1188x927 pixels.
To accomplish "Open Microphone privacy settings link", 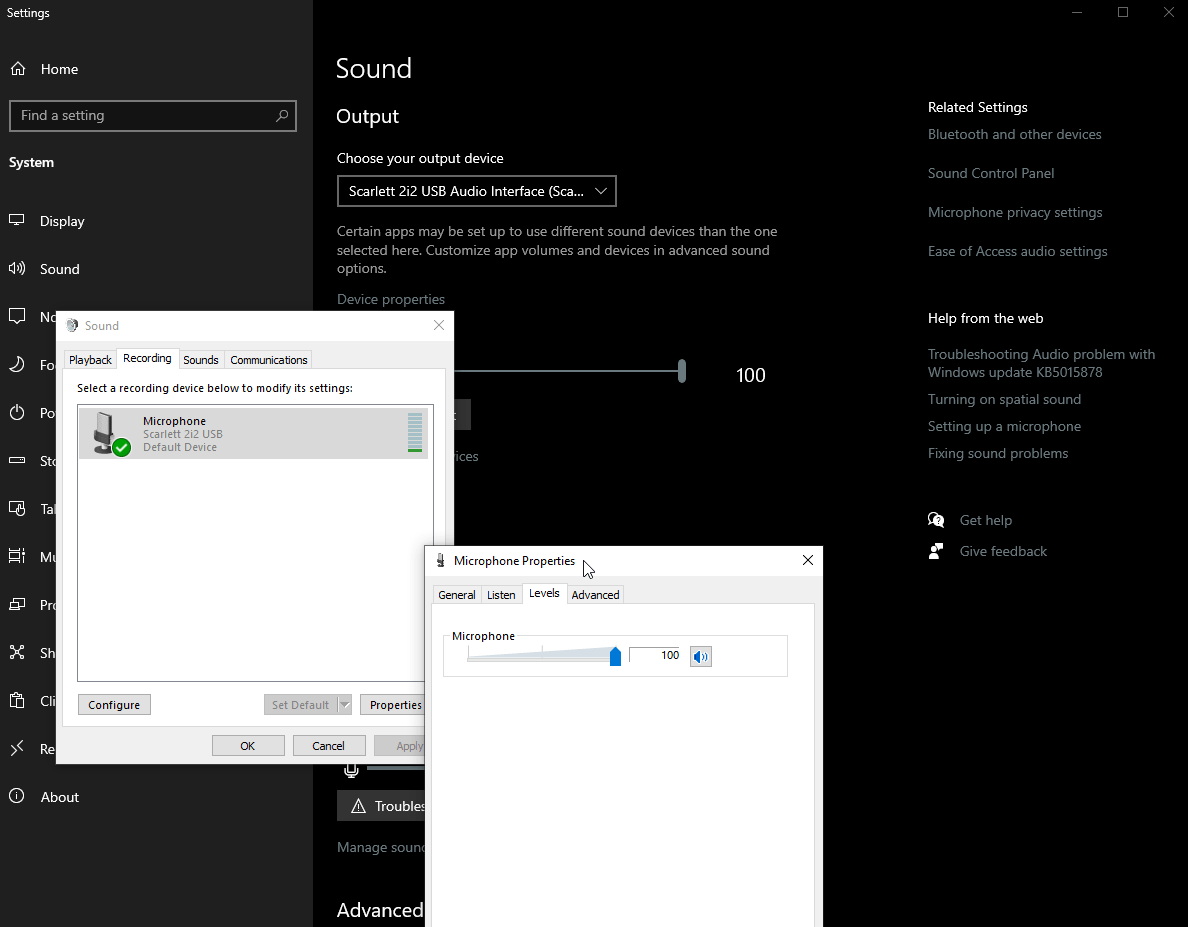I will tap(1015, 213).
